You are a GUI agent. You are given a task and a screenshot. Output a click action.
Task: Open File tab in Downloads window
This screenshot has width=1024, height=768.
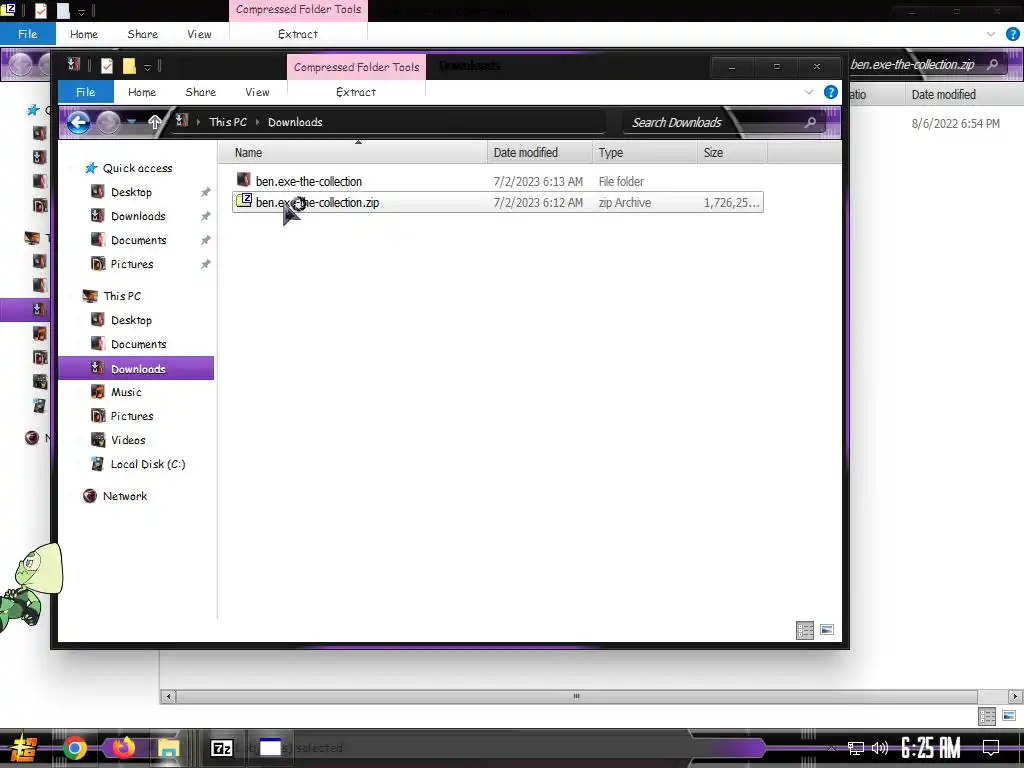(86, 92)
